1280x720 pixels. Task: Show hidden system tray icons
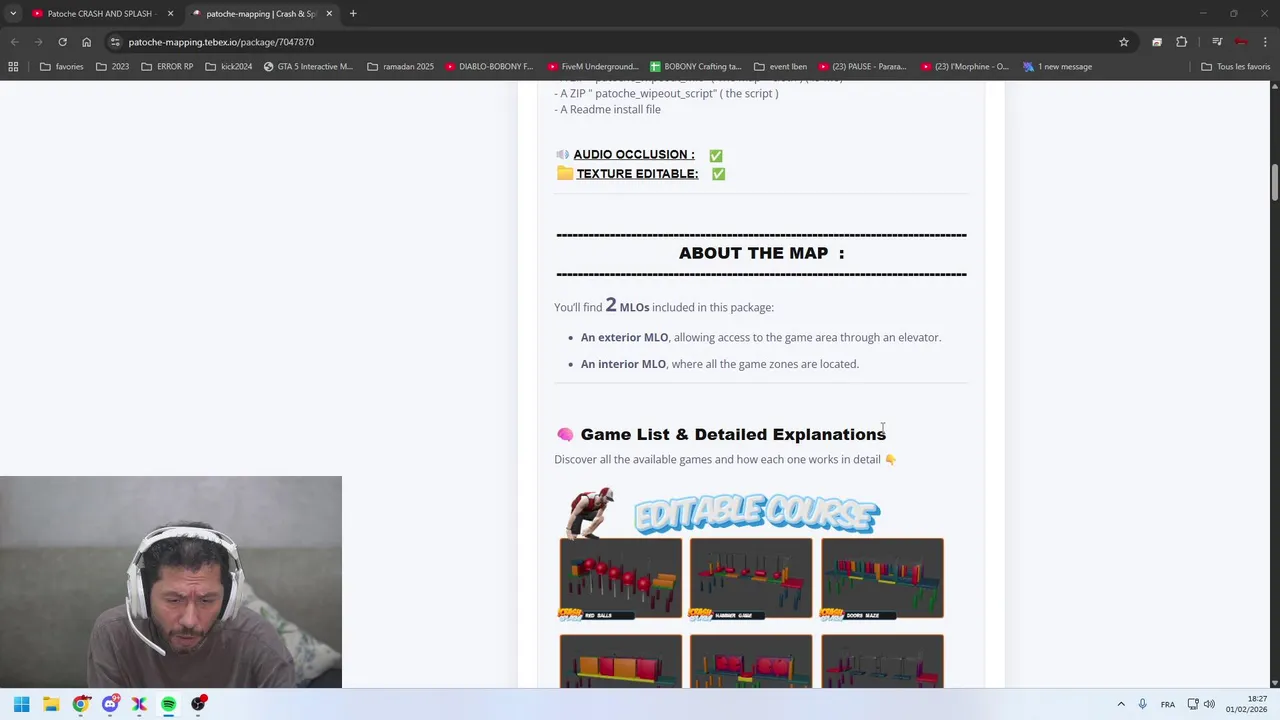(x=1121, y=704)
